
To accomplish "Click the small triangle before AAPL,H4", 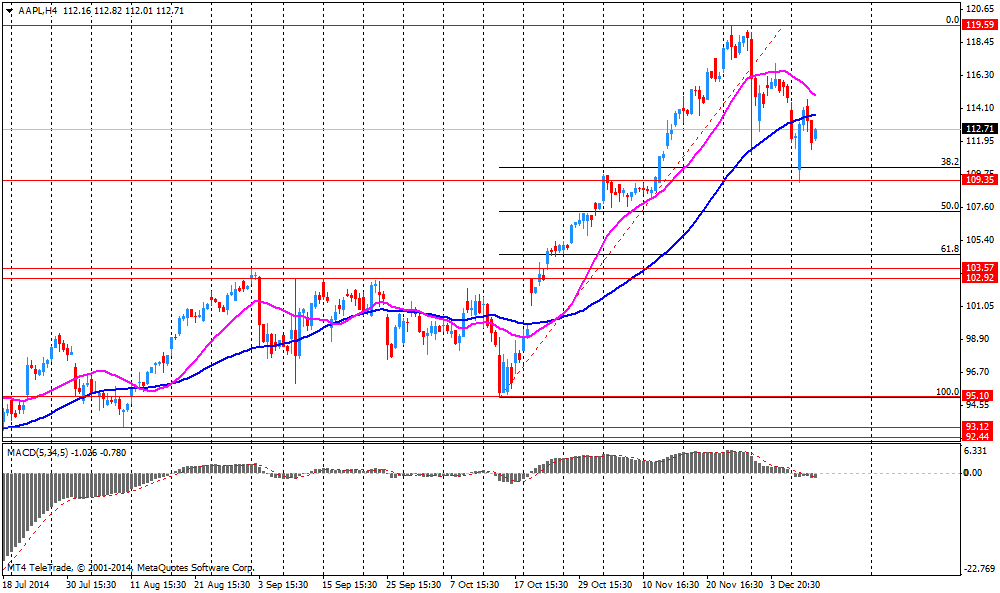I will pos(9,11).
